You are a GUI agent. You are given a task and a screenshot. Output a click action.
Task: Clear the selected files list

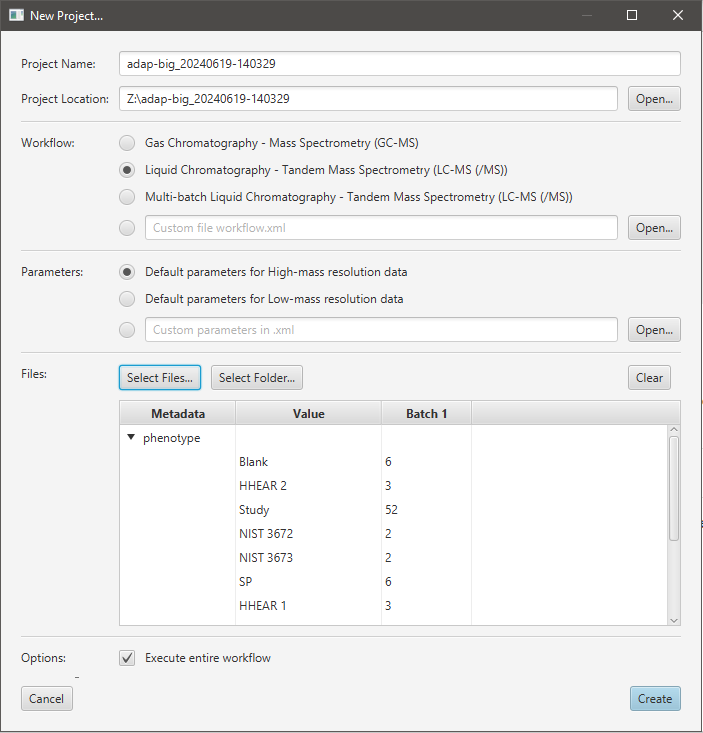pyautogui.click(x=649, y=377)
